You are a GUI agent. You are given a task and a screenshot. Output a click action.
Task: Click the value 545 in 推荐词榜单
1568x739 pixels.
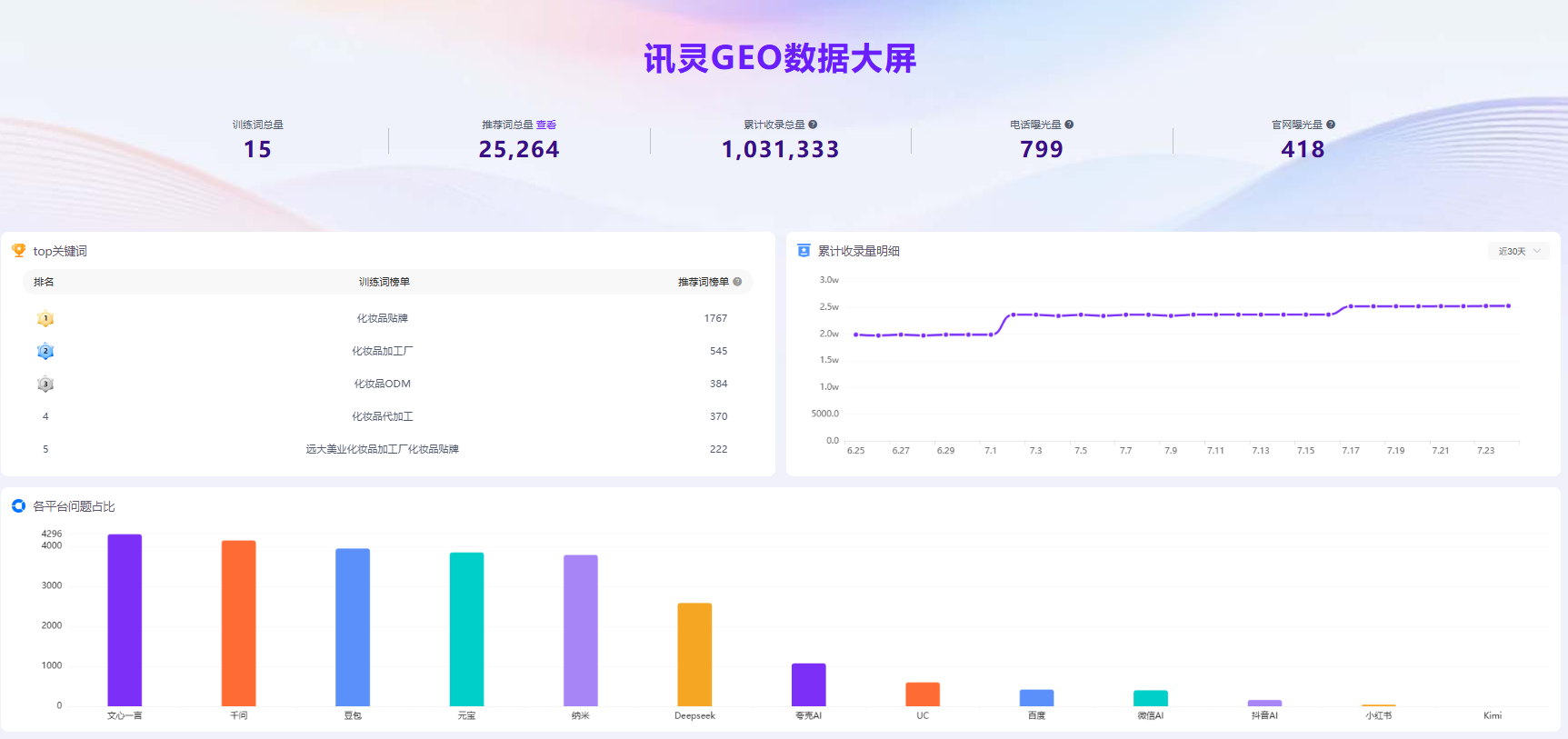(x=718, y=351)
